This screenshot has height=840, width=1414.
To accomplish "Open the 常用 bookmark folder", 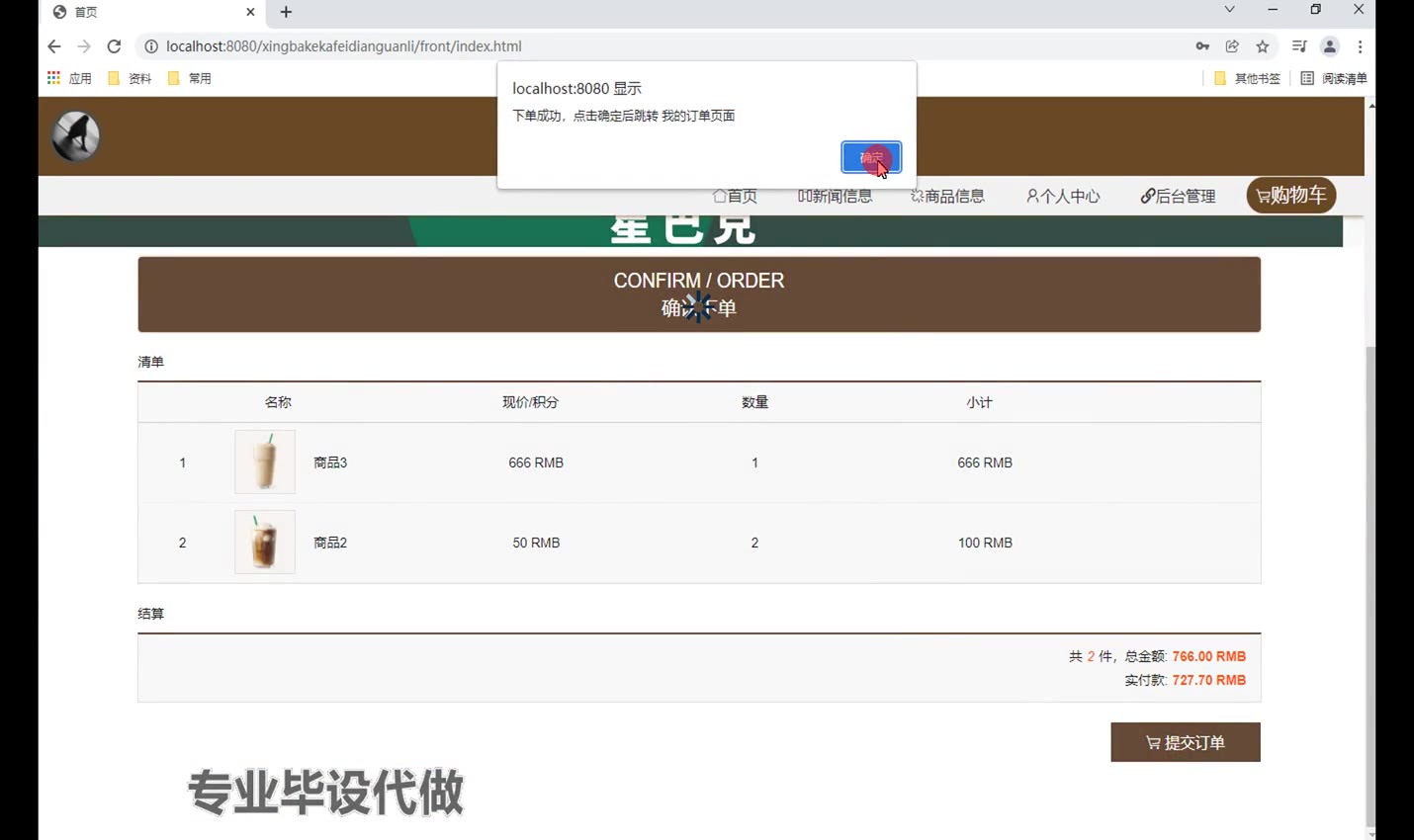I will tap(190, 78).
